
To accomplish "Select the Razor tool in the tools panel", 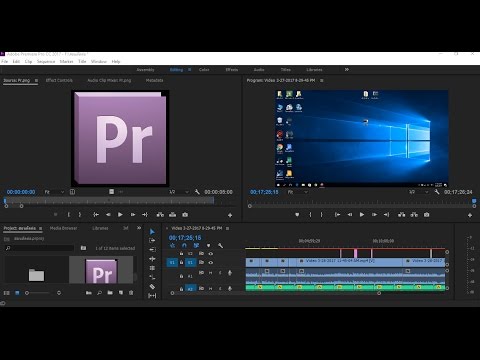I will [x=152, y=286].
